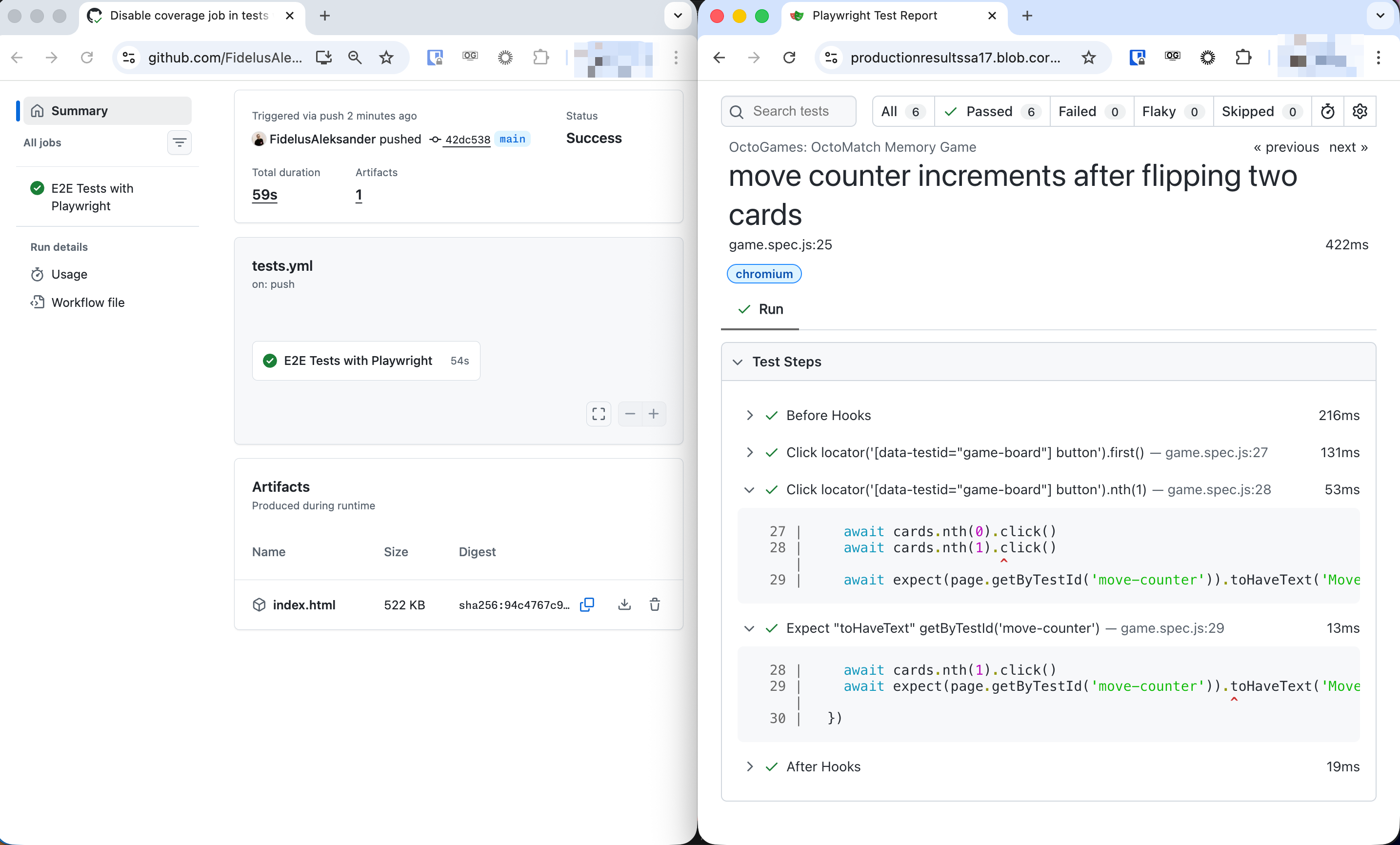Select the Usage item in Run details
The image size is (1400, 845).
[x=68, y=274]
